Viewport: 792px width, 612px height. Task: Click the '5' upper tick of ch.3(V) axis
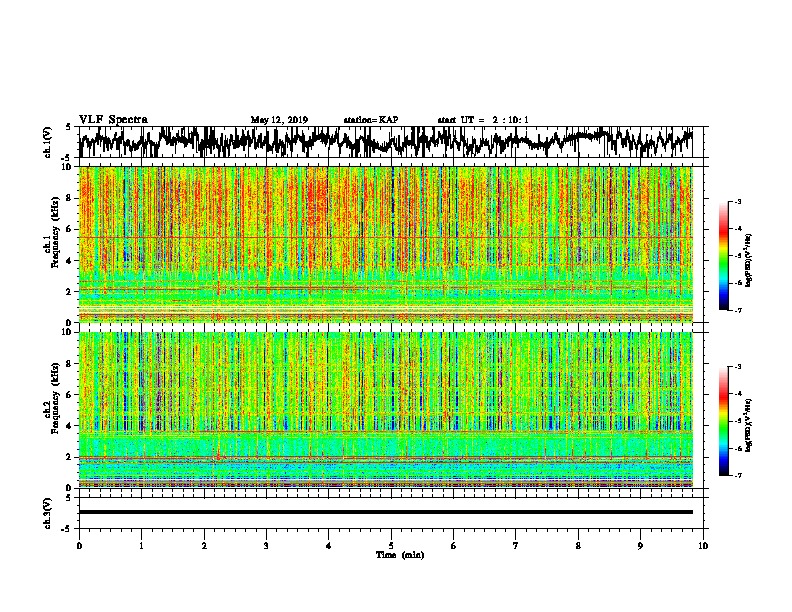coord(68,498)
